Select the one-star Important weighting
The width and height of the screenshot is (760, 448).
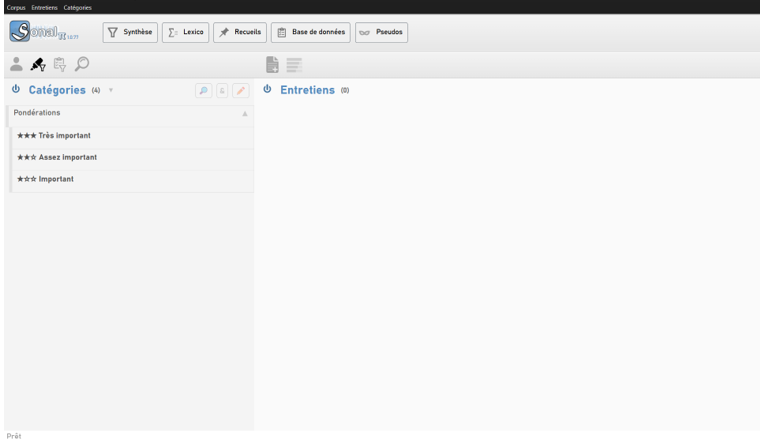tap(132, 179)
